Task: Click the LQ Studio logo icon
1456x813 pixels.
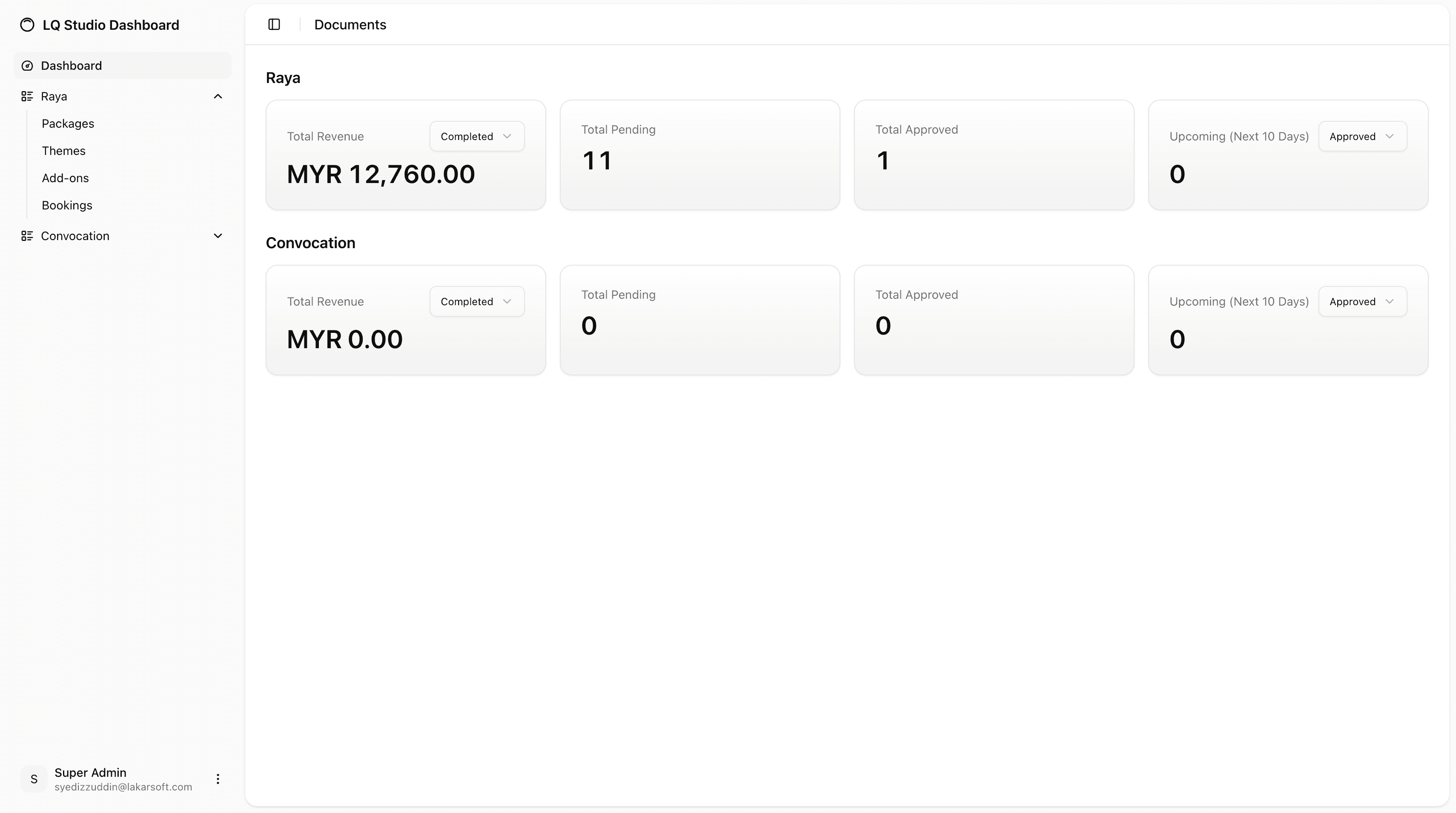Action: (x=27, y=25)
